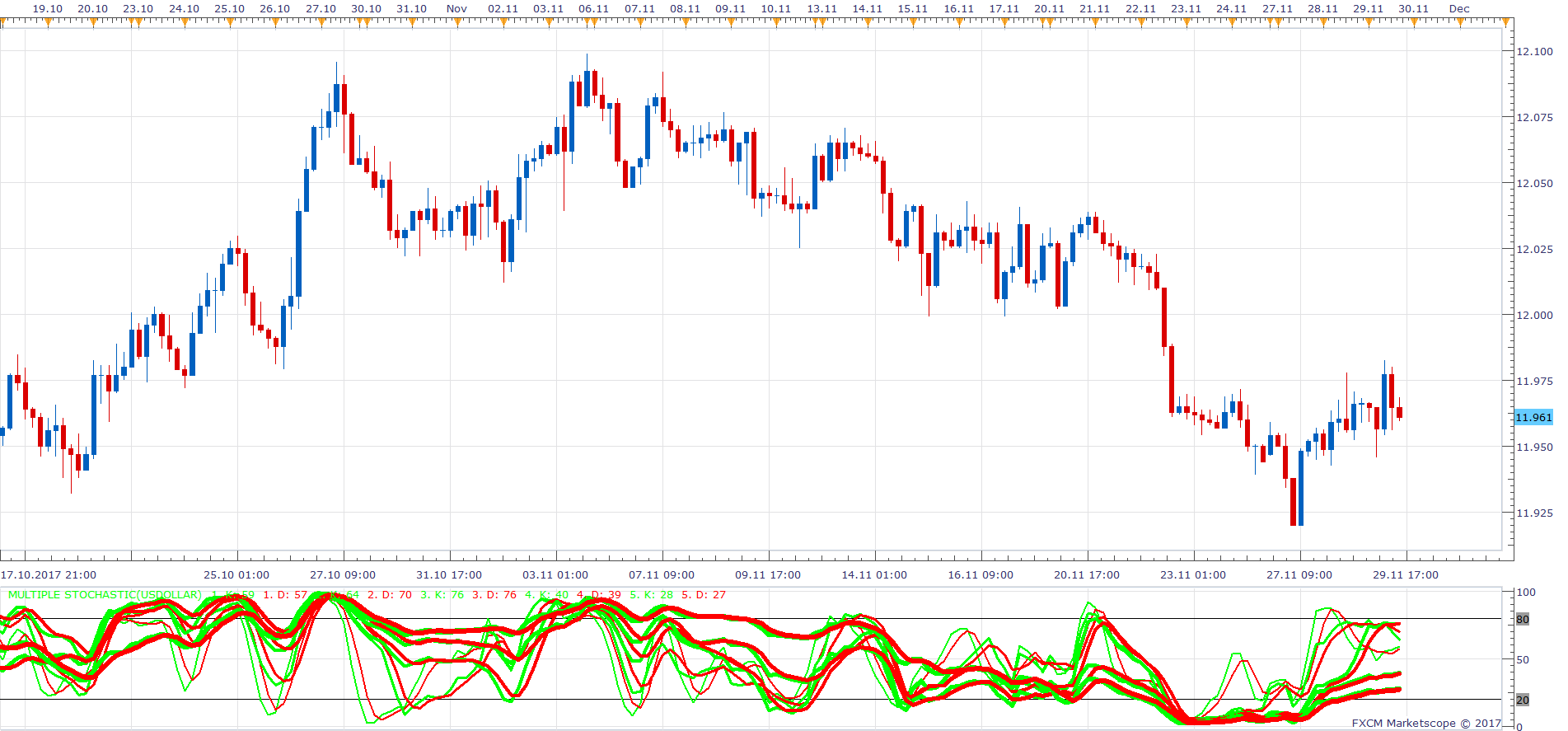Click the orange marker under 19.10
1568x731 pixels.
[x=48, y=22]
